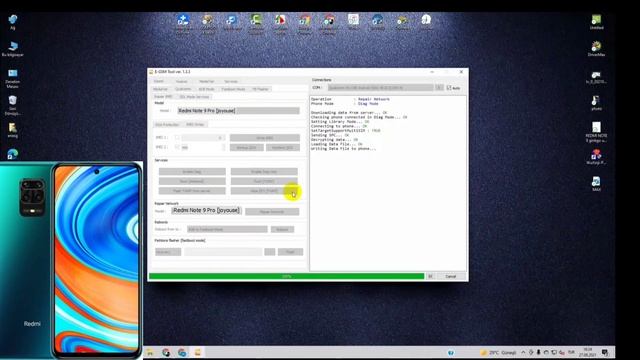Click the Write IMEI button
The width and height of the screenshot is (640, 360).
click(x=264, y=138)
